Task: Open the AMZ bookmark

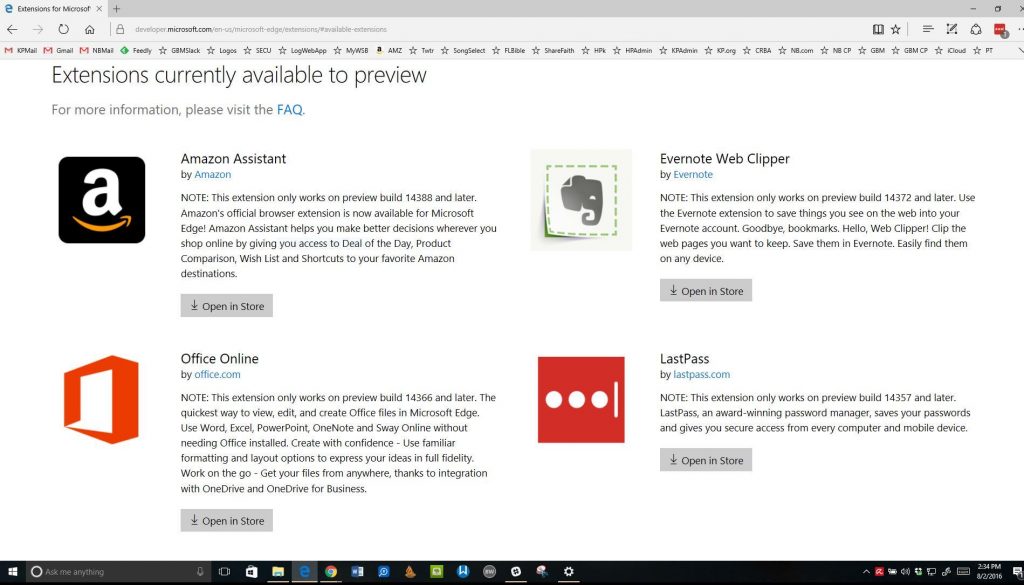Action: pyautogui.click(x=389, y=50)
